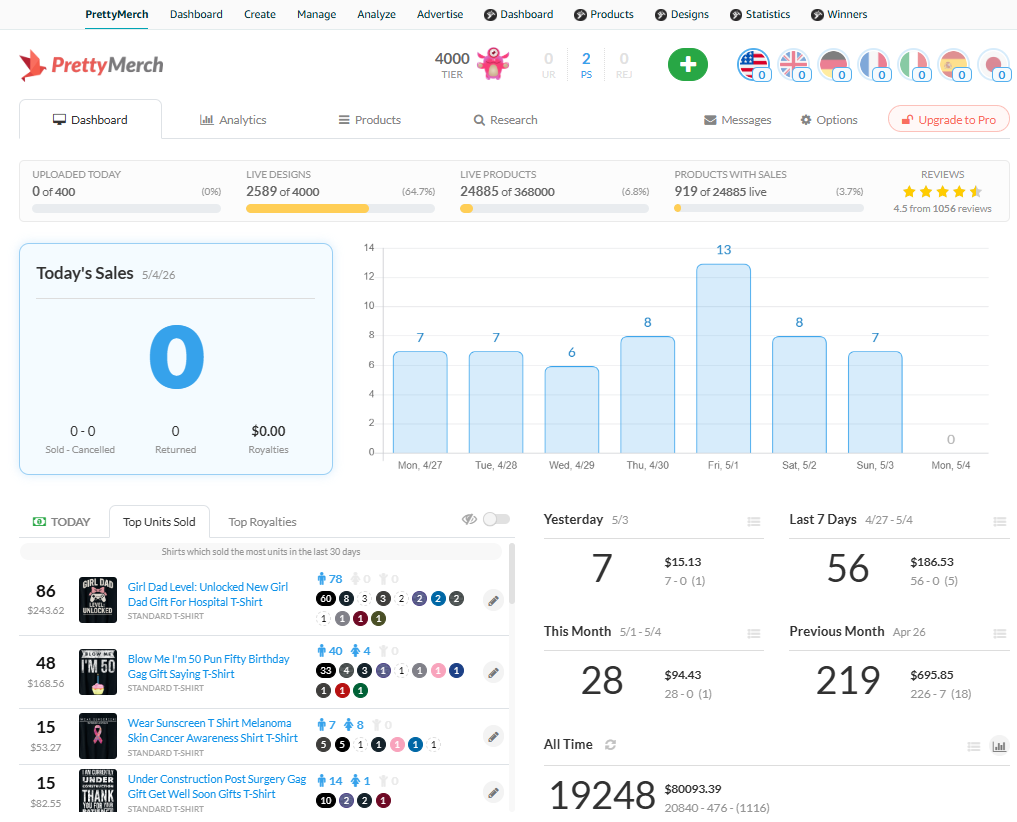
Task: Open Yesterday sales list icon
Action: 754,521
